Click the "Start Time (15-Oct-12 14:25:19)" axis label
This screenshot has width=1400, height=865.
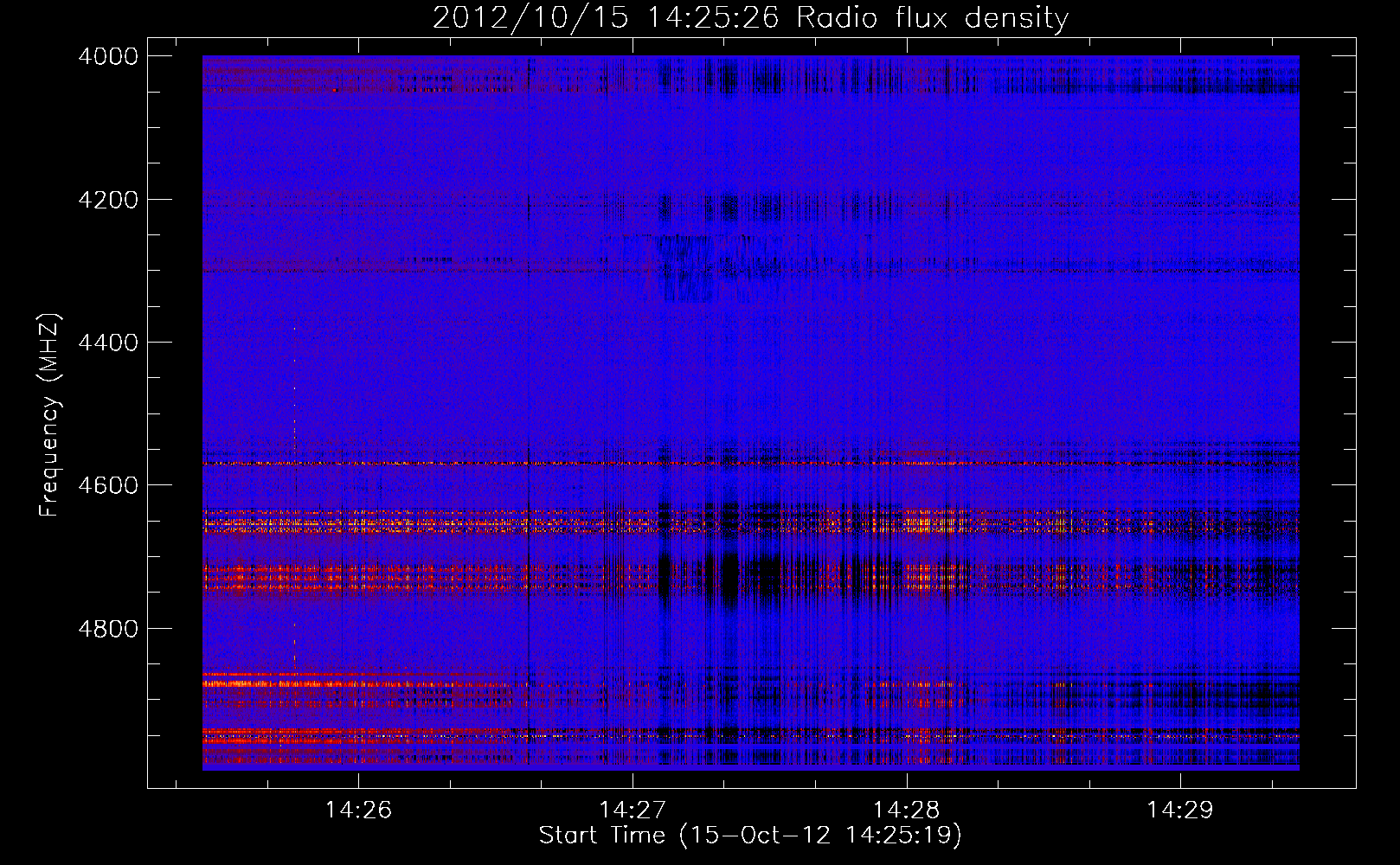[x=750, y=836]
